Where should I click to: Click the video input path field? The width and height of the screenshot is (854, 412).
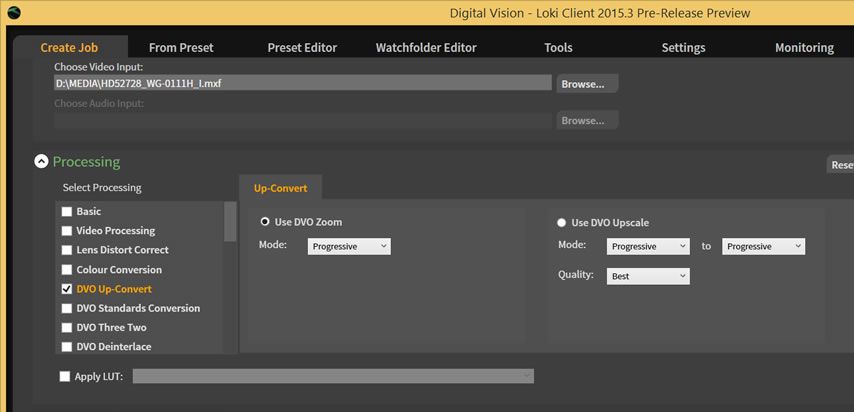tap(303, 83)
